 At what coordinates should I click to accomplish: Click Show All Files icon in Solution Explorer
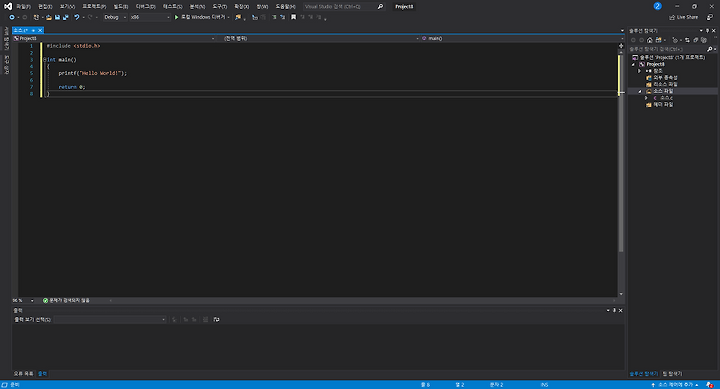(x=704, y=40)
